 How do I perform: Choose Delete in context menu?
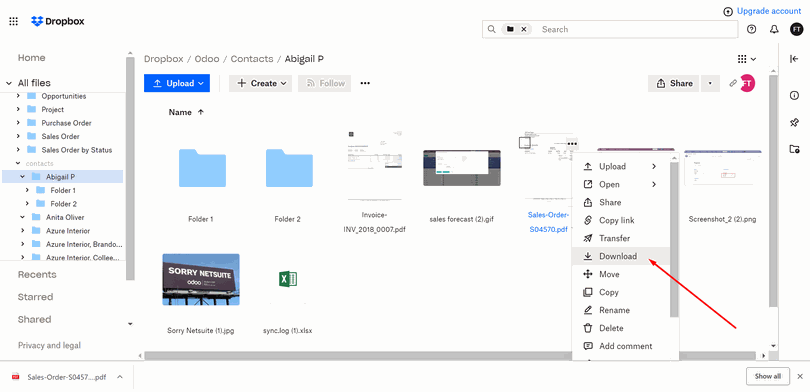click(x=620, y=328)
